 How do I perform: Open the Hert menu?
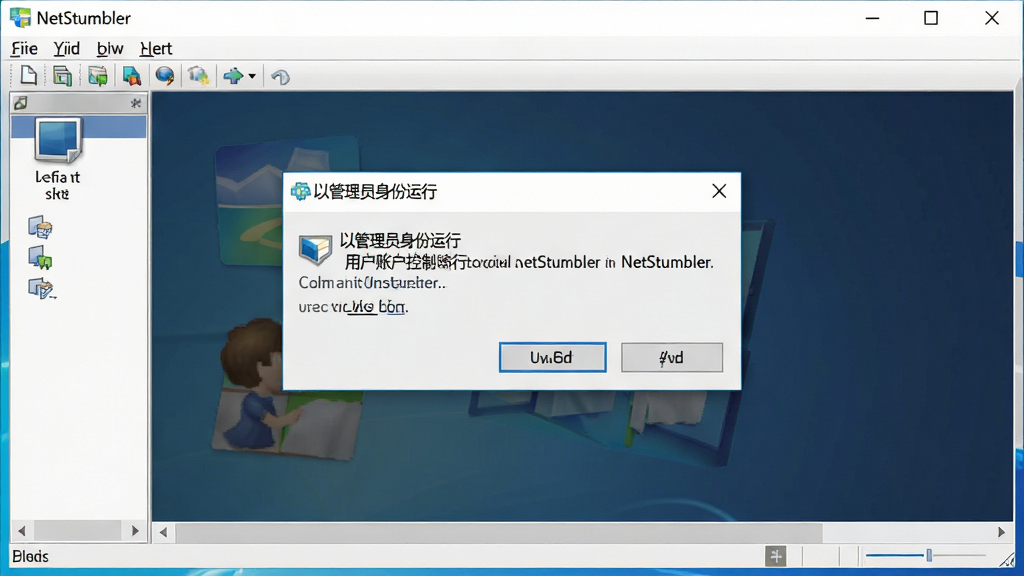[156, 48]
